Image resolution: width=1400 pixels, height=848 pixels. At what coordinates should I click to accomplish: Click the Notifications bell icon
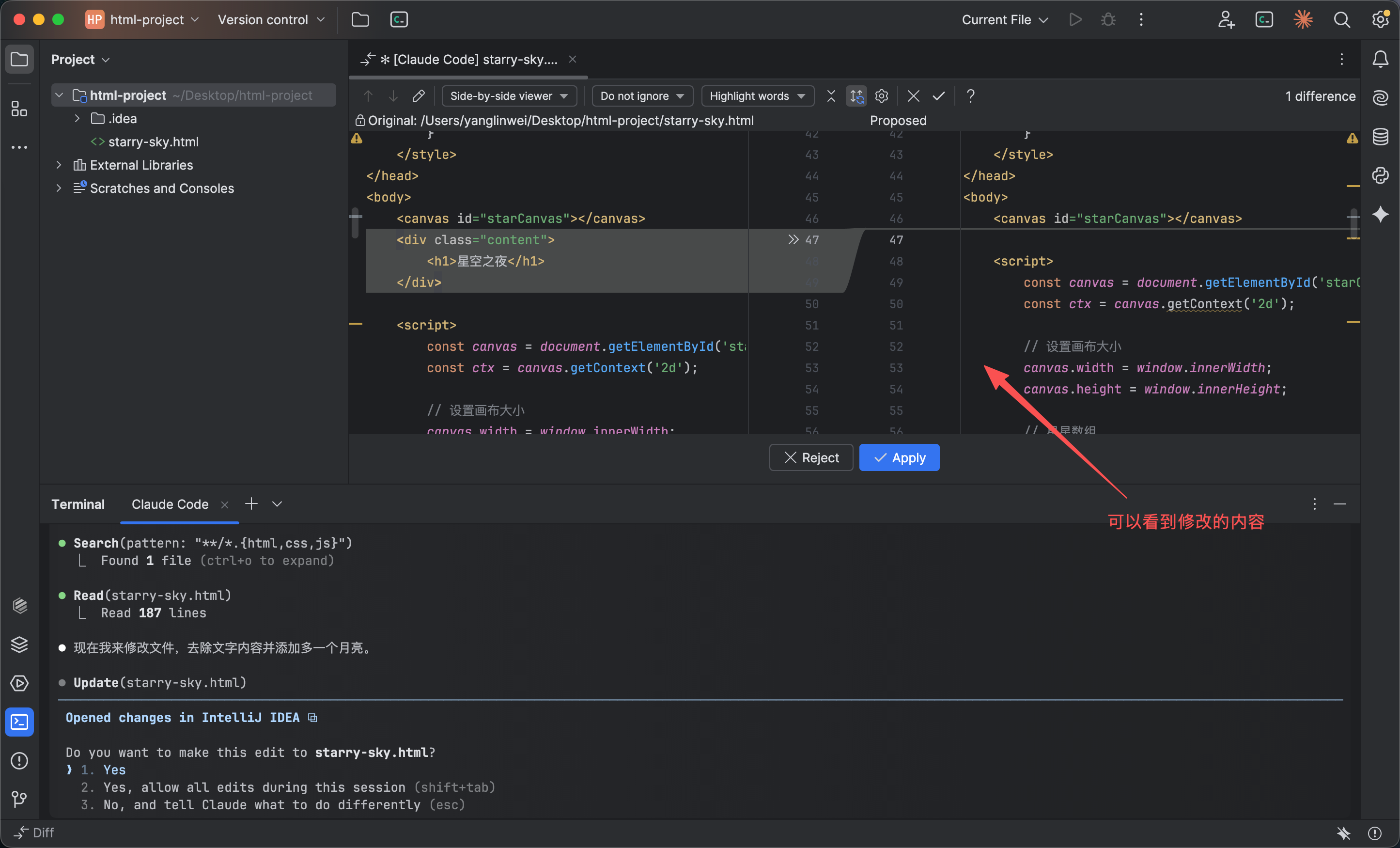[1380, 59]
